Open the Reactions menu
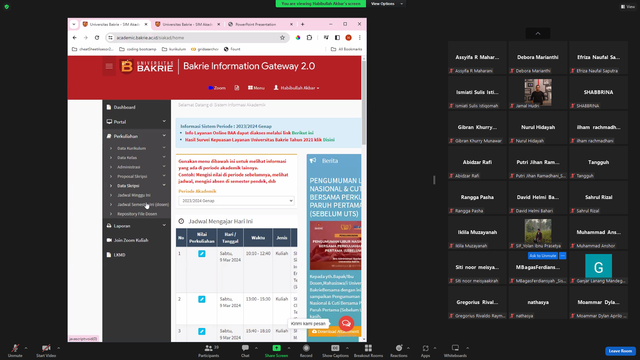 pyautogui.click(x=399, y=350)
